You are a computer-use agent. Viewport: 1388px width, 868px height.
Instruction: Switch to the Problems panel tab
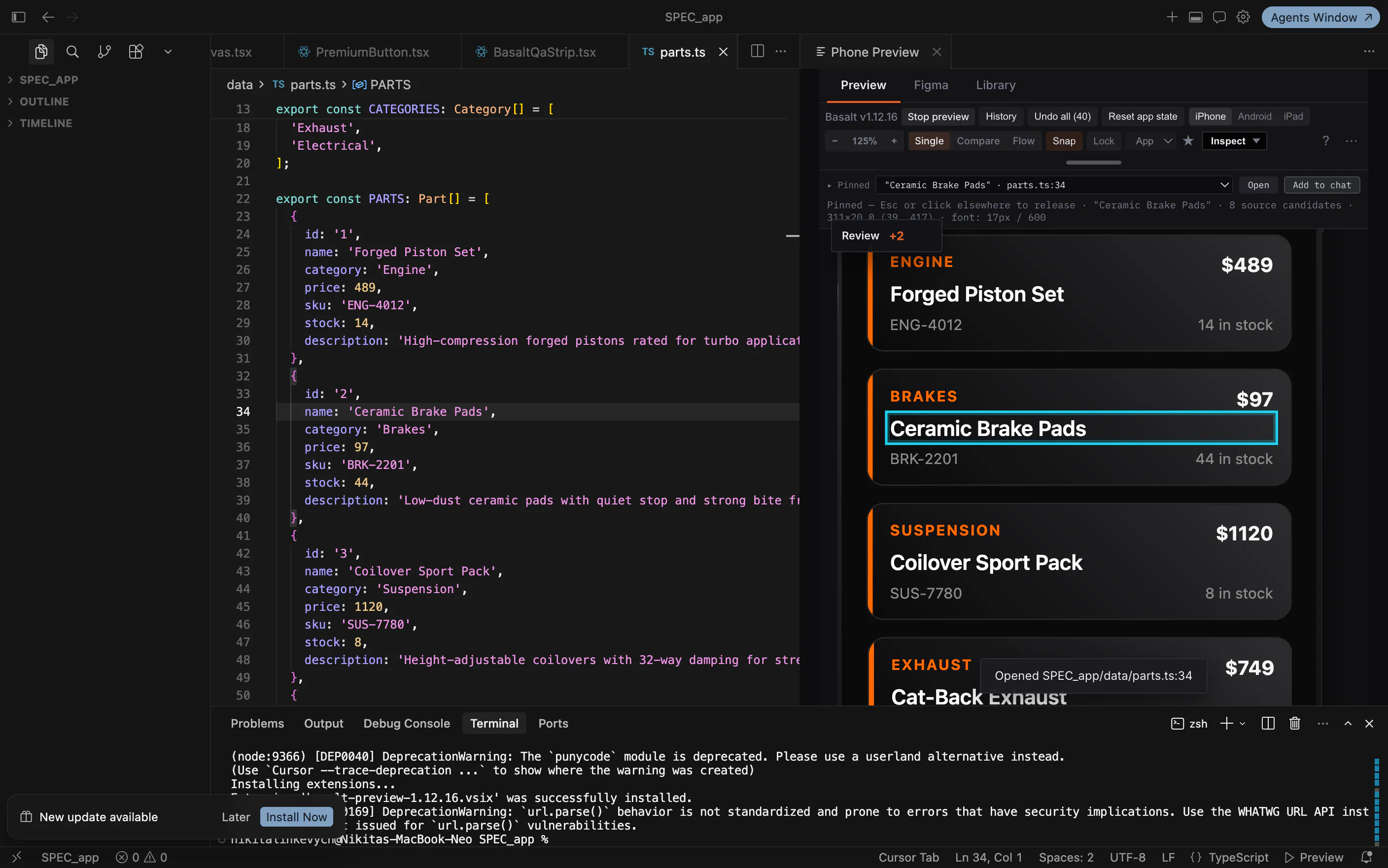tap(257, 723)
